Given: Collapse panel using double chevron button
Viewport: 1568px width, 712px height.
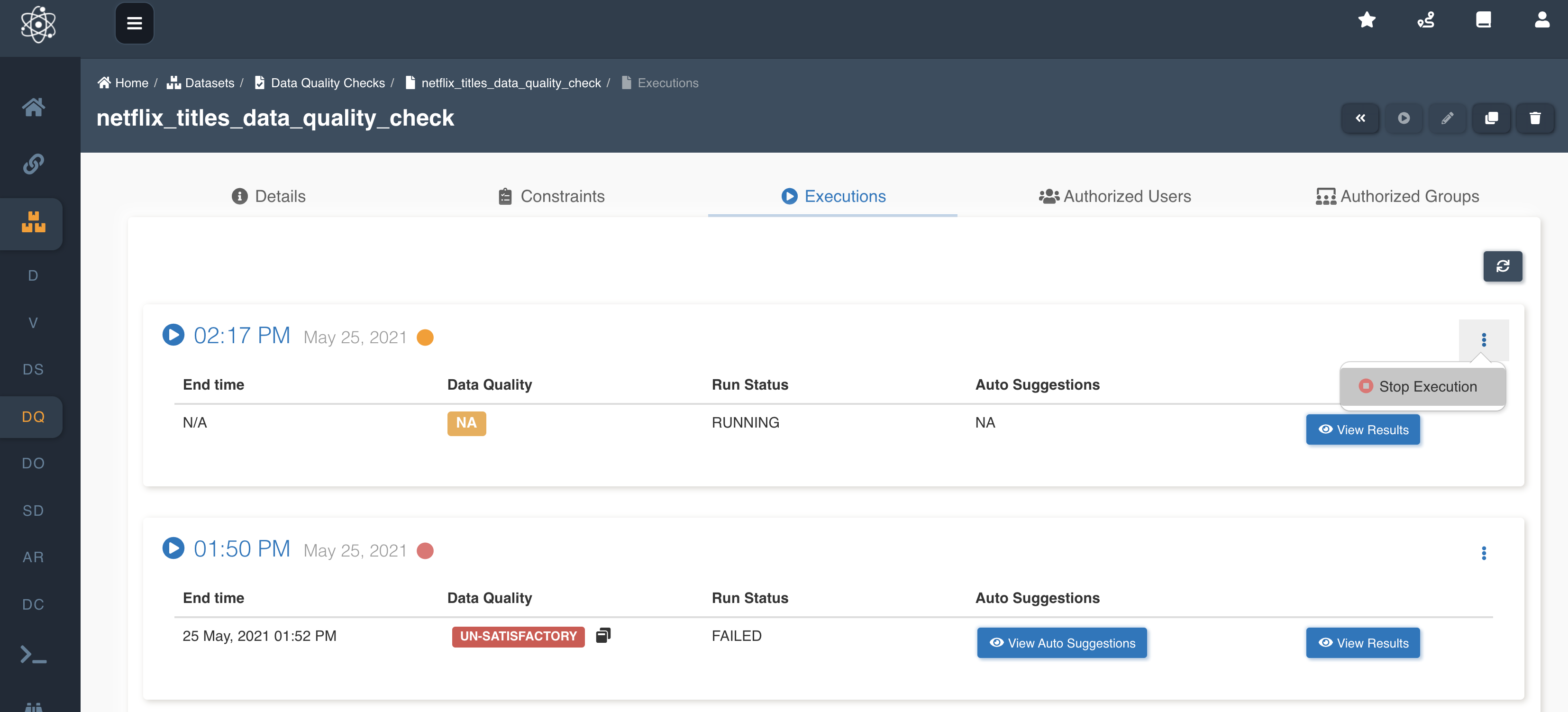Looking at the screenshot, I should coord(1361,118).
